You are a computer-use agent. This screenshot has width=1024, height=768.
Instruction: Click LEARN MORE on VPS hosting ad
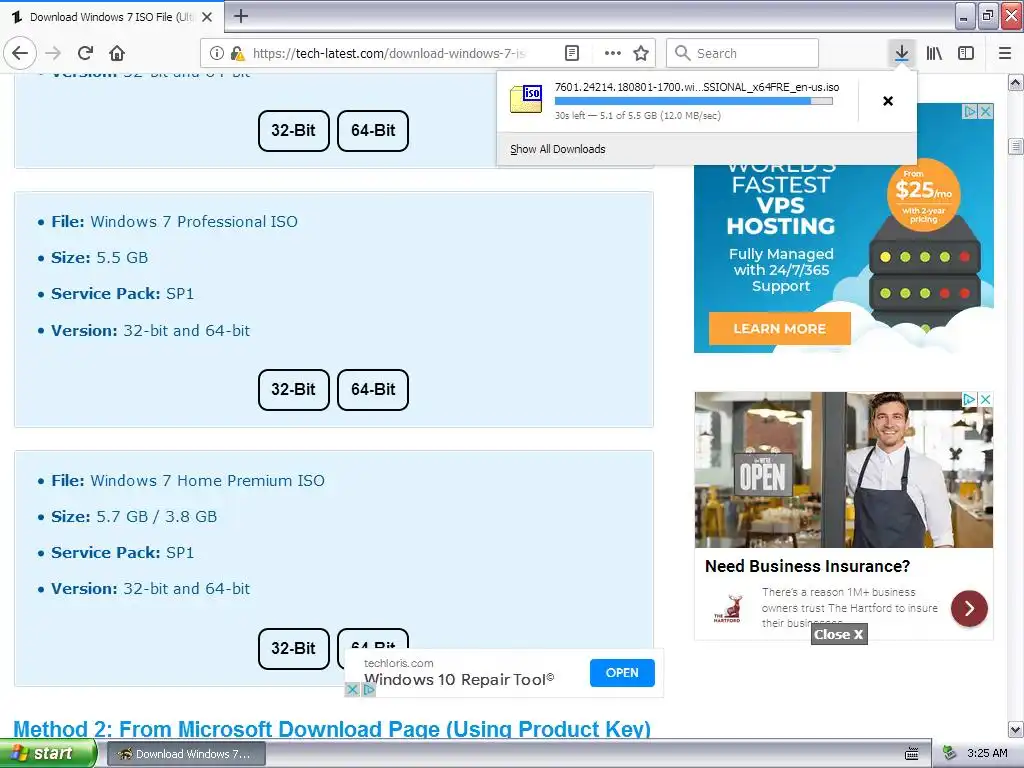779,328
